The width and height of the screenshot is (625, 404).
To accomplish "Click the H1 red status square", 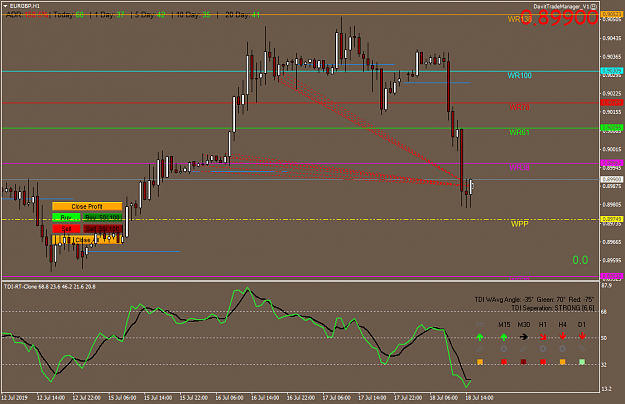I will tap(543, 362).
